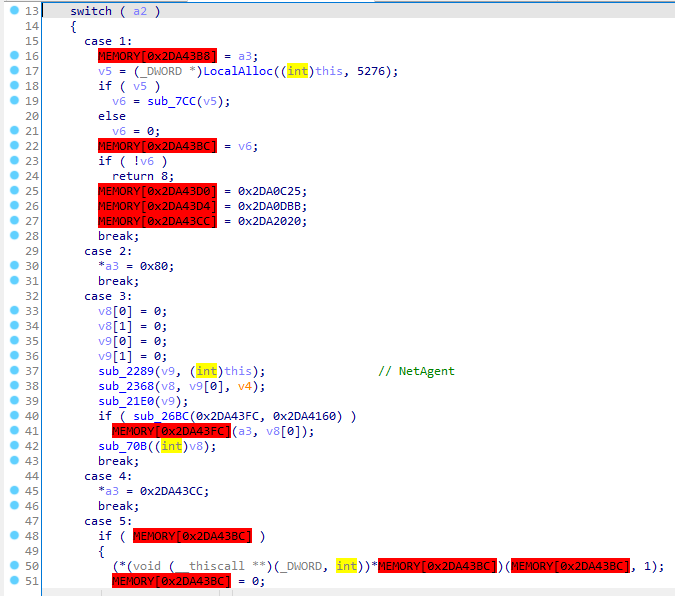Select MEMORY[0x2DA43D0] on line 25
Viewport: 675px width, 596px height.
point(158,191)
